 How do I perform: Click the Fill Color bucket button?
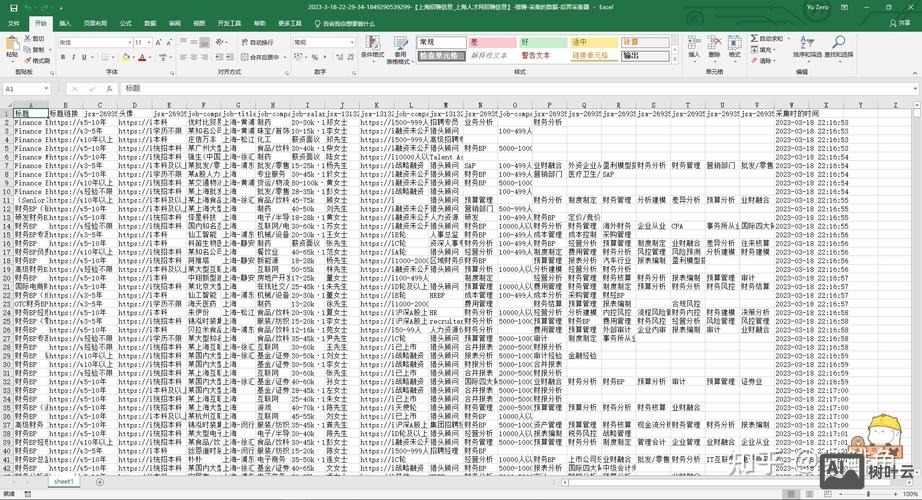tap(125, 57)
